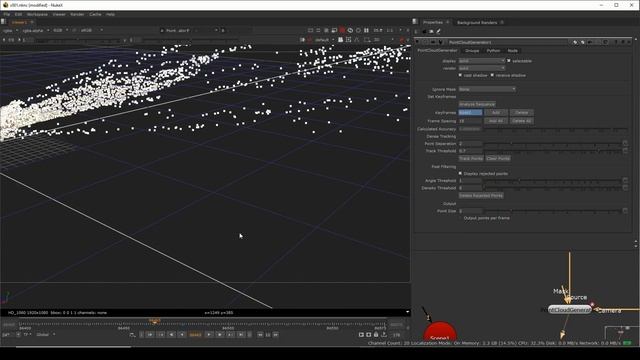Click the Add All button
This screenshot has height=360, width=640.
point(496,121)
